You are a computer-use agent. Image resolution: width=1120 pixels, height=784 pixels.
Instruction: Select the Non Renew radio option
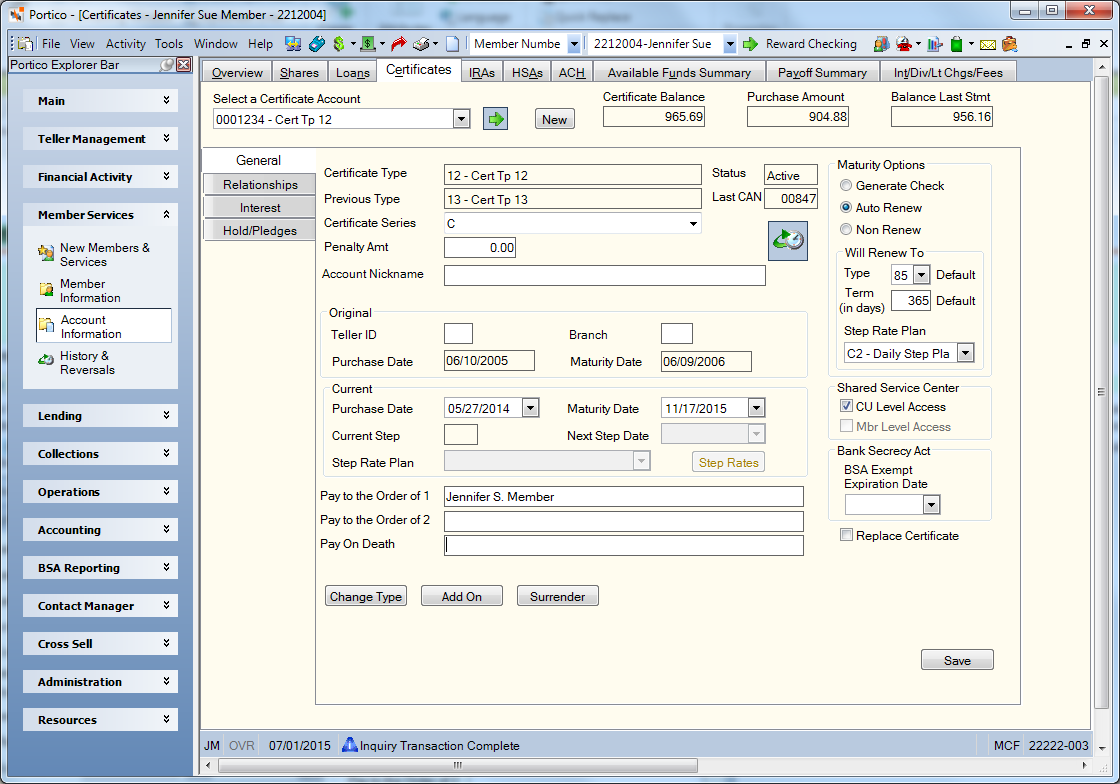[x=846, y=229]
